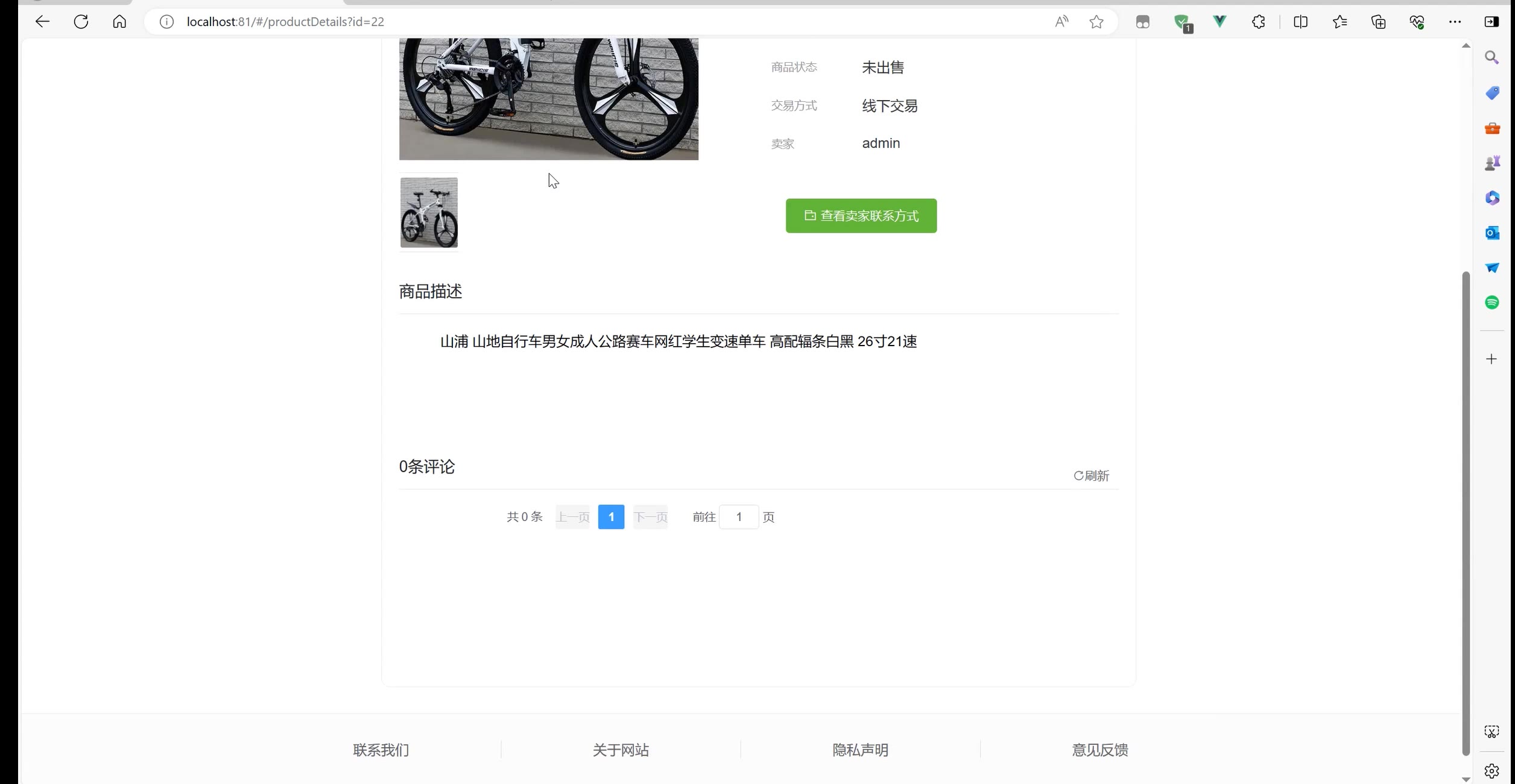Open 隐私声明 footer link
The width and height of the screenshot is (1515, 784).
click(860, 750)
